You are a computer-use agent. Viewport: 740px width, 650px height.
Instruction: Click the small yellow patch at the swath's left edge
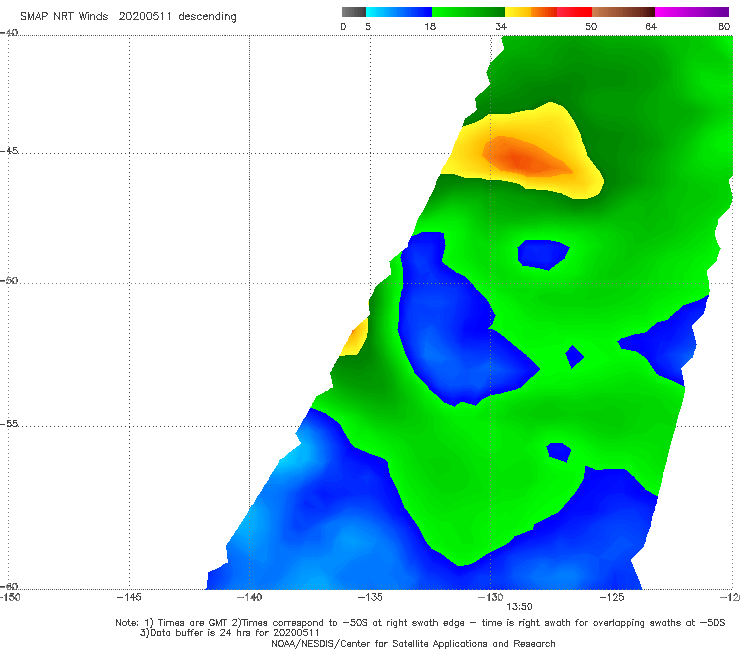[355, 338]
